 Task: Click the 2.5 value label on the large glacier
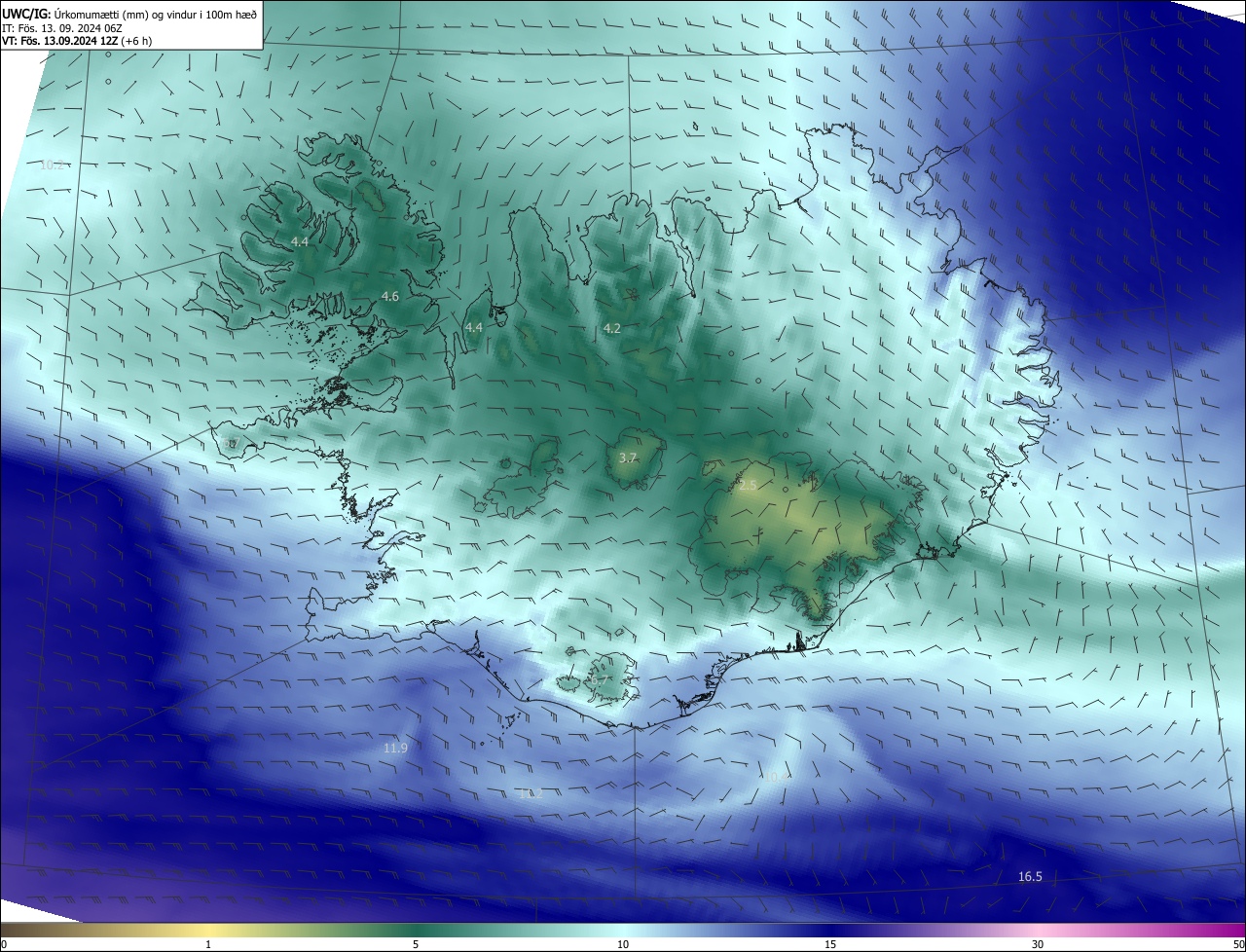pyautogui.click(x=748, y=485)
